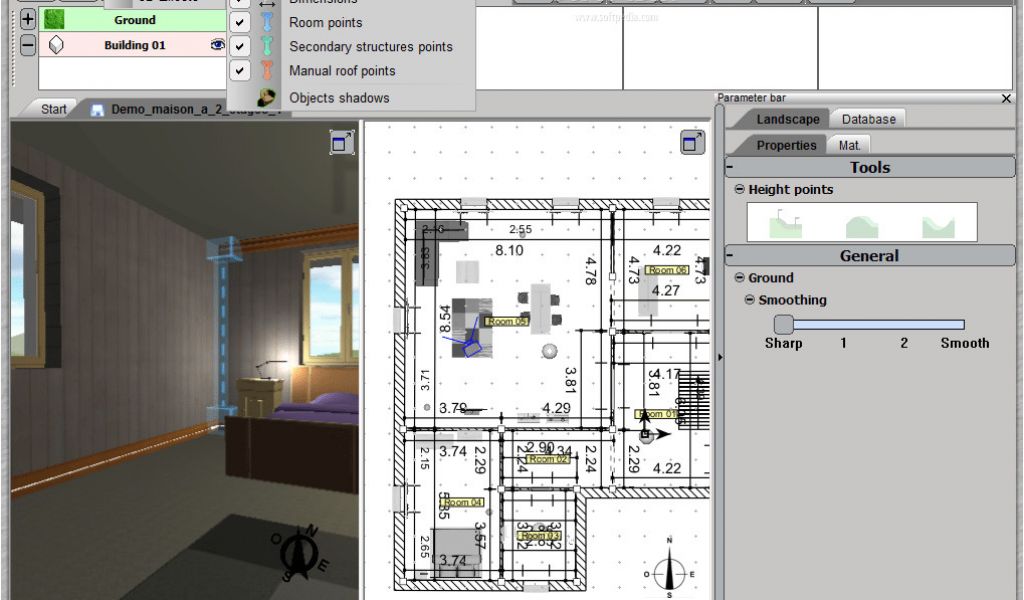
Task: Select the first height point tool icon
Action: (786, 223)
